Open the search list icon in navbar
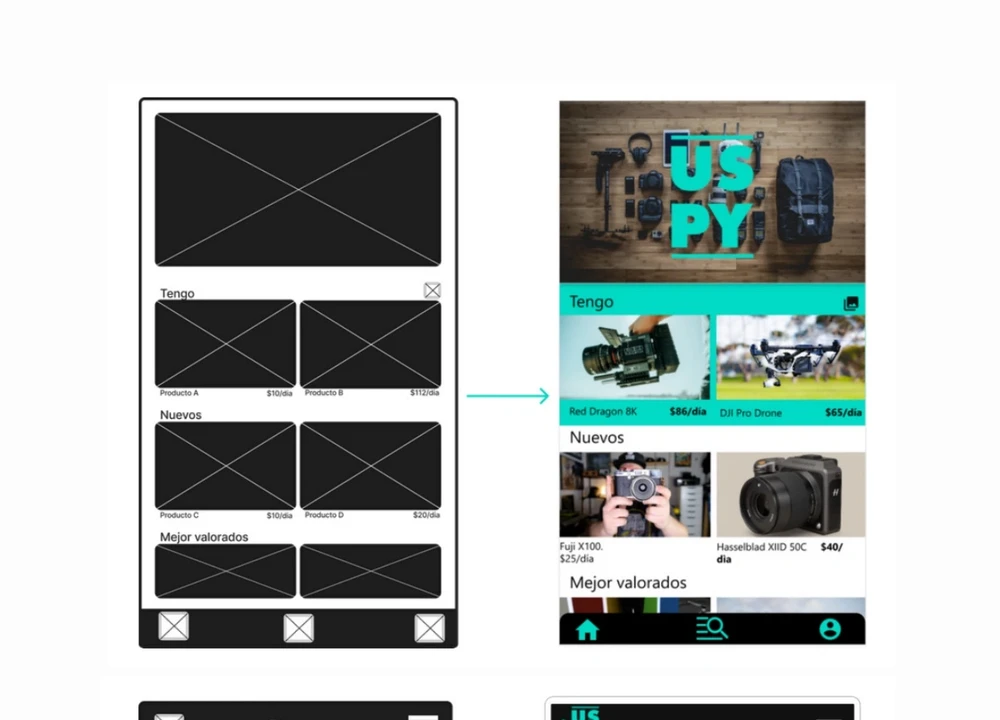1000x720 pixels. pyautogui.click(x=712, y=628)
